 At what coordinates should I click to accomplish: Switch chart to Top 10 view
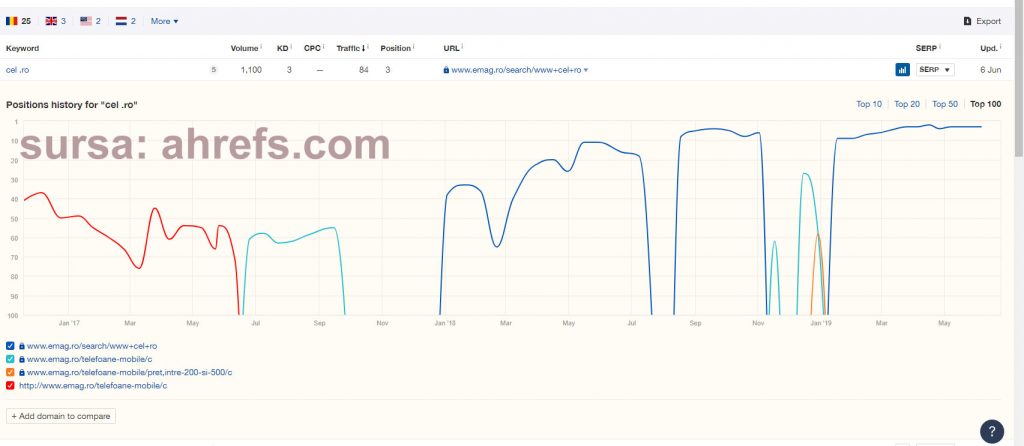point(869,104)
